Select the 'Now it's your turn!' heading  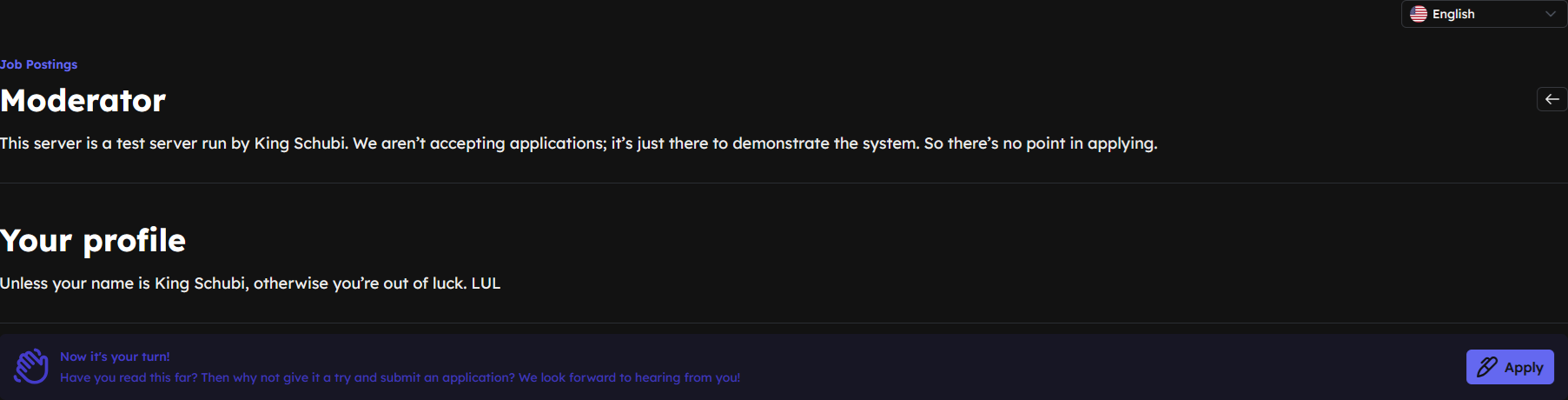pyautogui.click(x=115, y=357)
